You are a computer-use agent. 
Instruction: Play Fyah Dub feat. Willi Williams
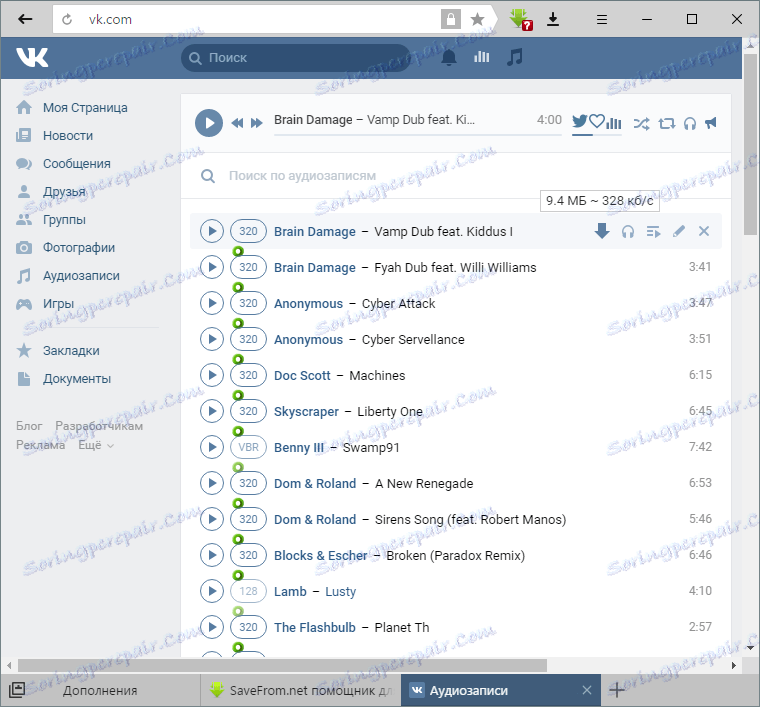point(212,267)
